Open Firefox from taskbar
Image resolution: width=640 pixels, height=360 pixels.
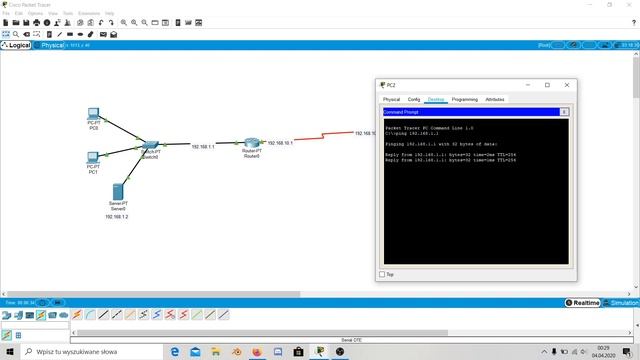pos(257,351)
